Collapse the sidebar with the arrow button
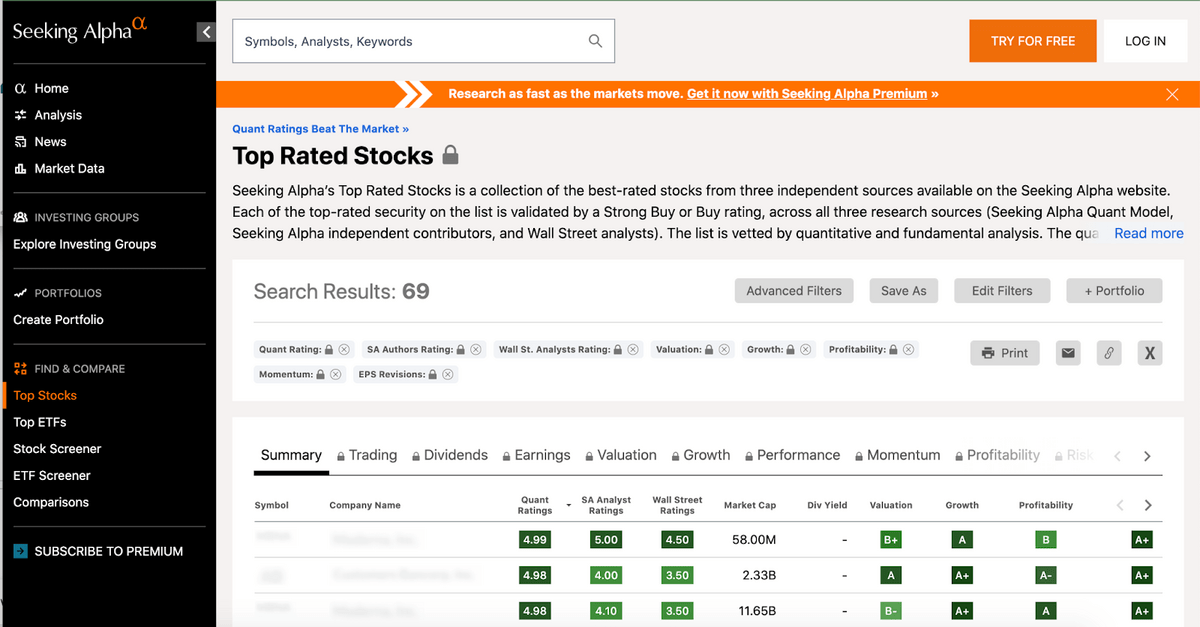Image resolution: width=1200 pixels, height=627 pixels. 206,32
